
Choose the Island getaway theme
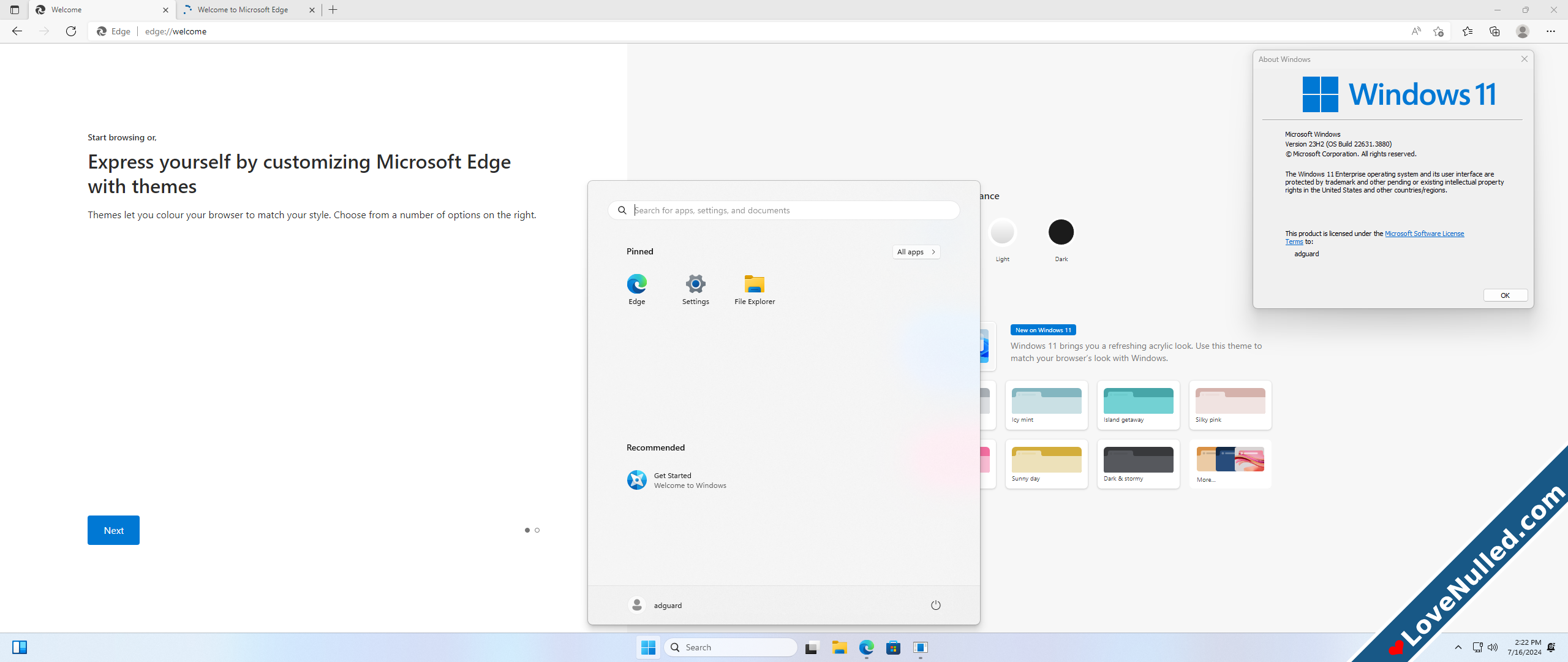(x=1139, y=405)
